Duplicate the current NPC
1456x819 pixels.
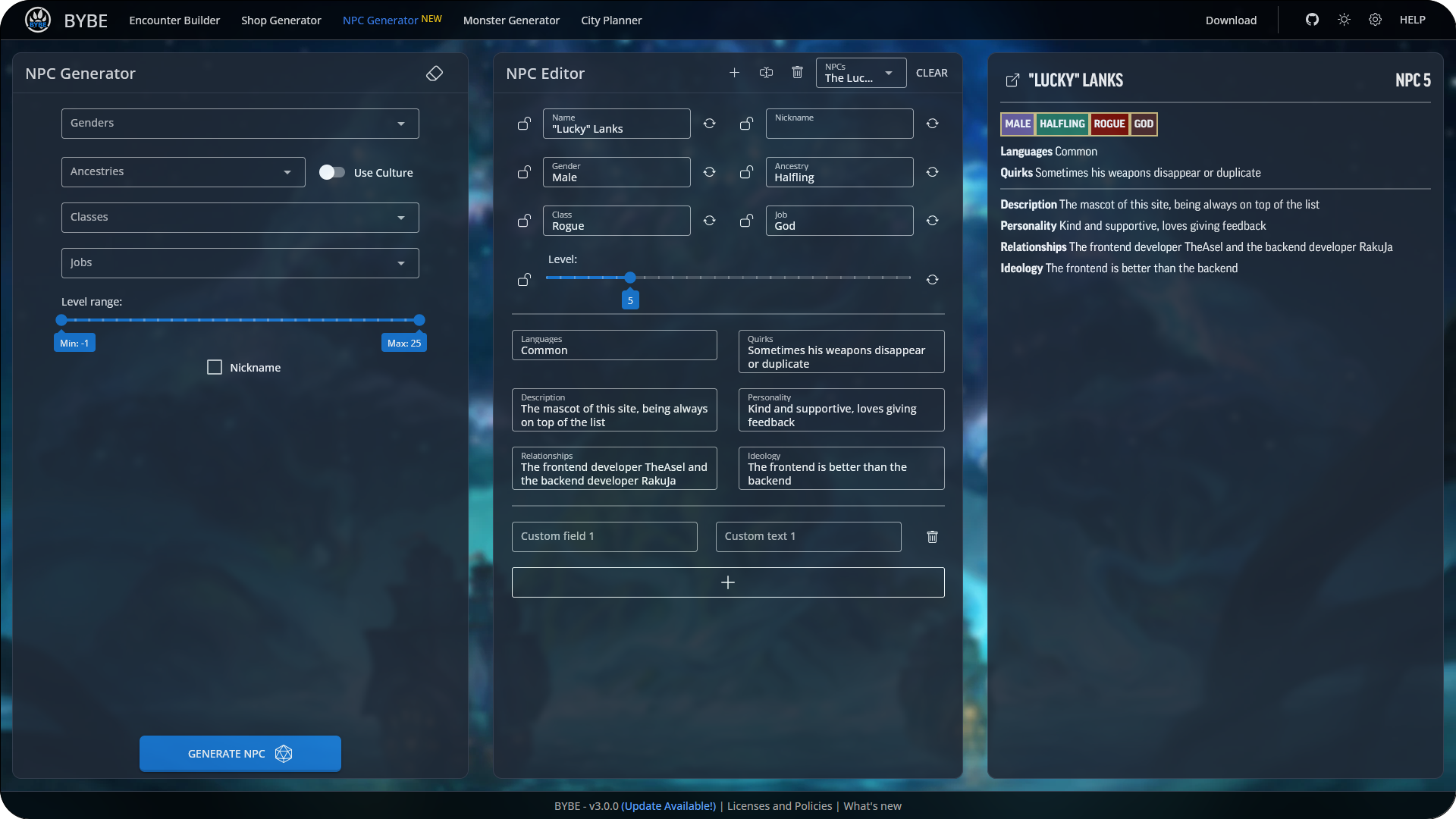(766, 73)
